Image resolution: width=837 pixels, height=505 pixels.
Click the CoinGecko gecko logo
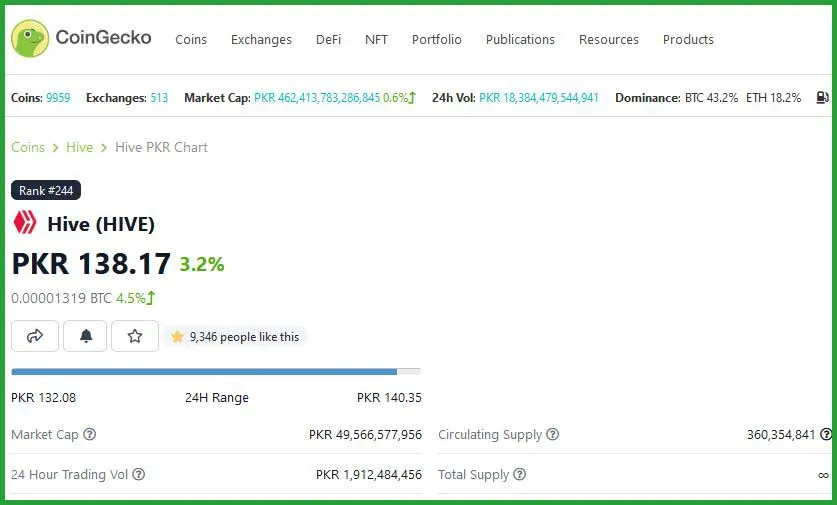tap(30, 38)
